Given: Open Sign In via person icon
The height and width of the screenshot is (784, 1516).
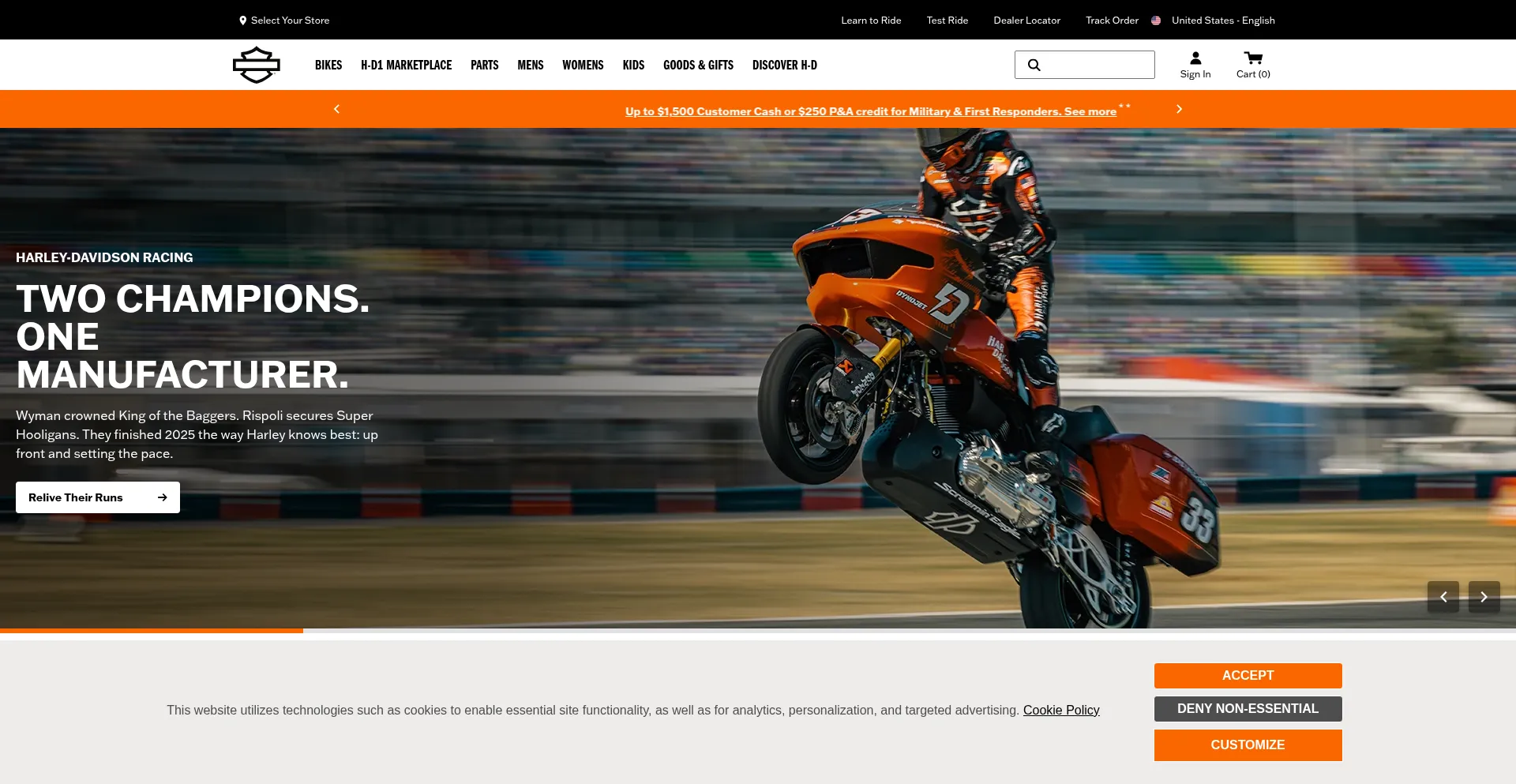Looking at the screenshot, I should tap(1195, 58).
